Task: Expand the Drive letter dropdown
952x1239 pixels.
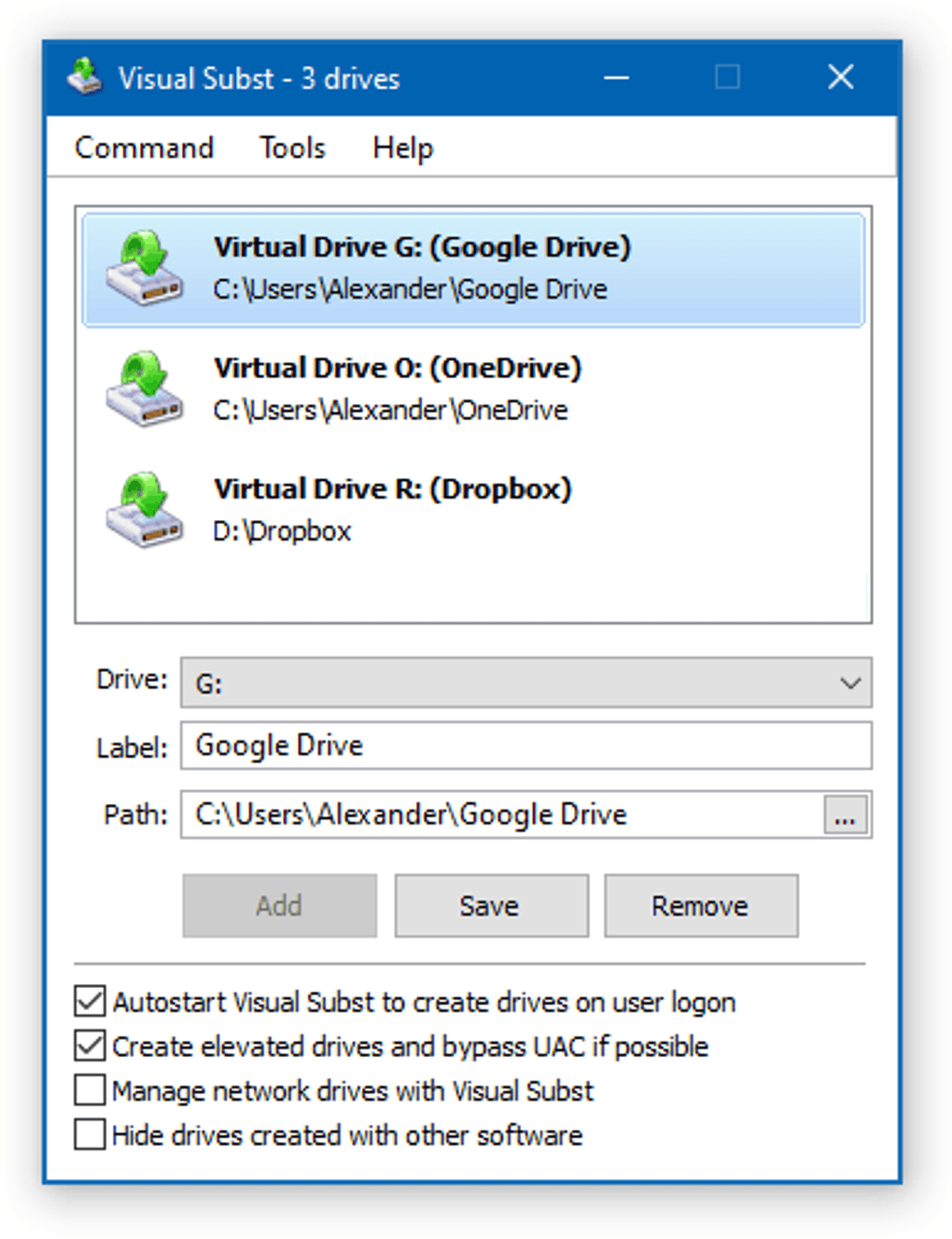Action: click(526, 683)
